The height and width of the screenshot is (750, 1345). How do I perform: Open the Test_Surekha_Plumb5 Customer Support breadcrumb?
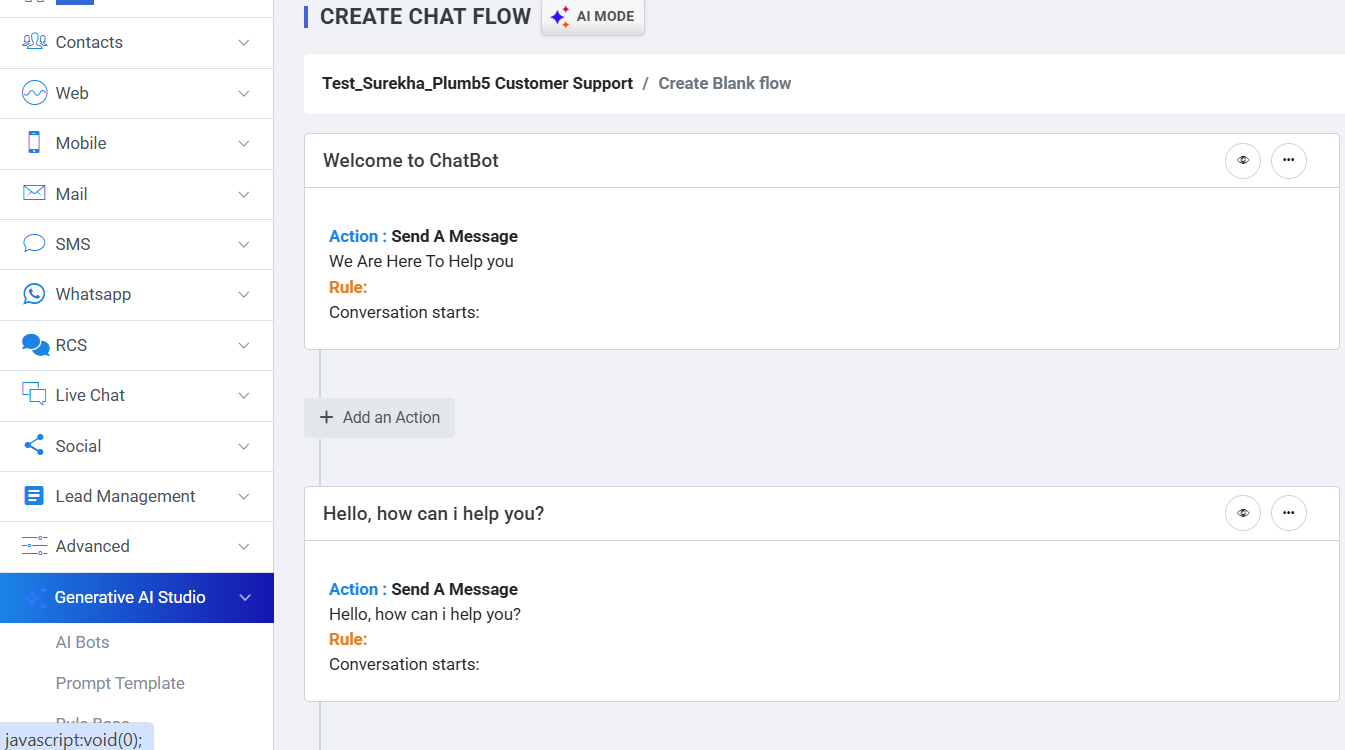[x=477, y=83]
